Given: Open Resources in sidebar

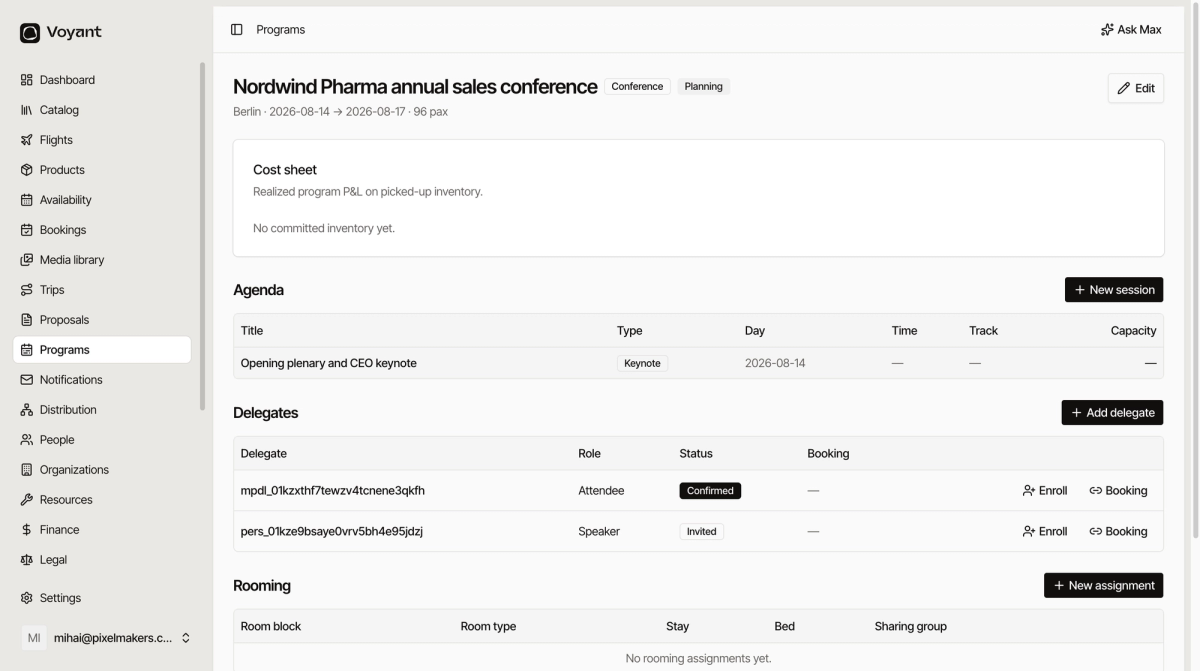Looking at the screenshot, I should click(x=102, y=500).
